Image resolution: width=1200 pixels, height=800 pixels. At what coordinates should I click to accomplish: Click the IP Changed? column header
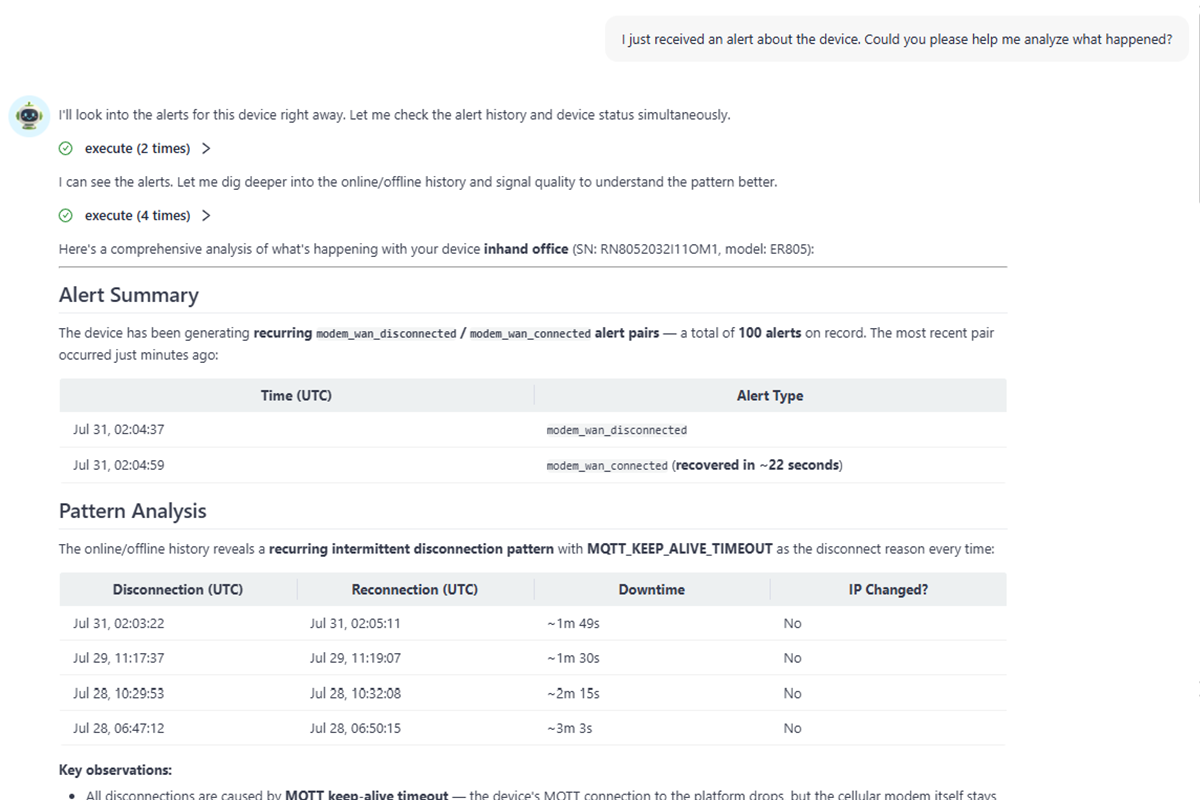pyautogui.click(x=888, y=589)
